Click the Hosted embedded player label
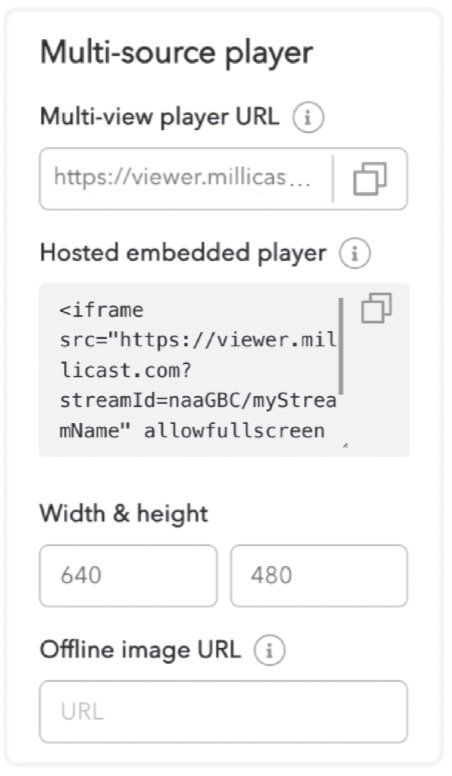 click(x=183, y=253)
